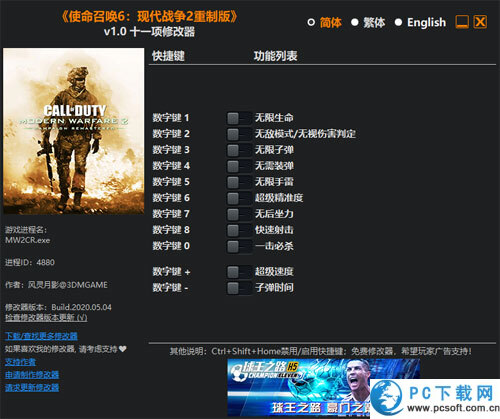Screen dimensions: 500x419
Task: Enable 超级速度 toggle
Action: coord(239,272)
